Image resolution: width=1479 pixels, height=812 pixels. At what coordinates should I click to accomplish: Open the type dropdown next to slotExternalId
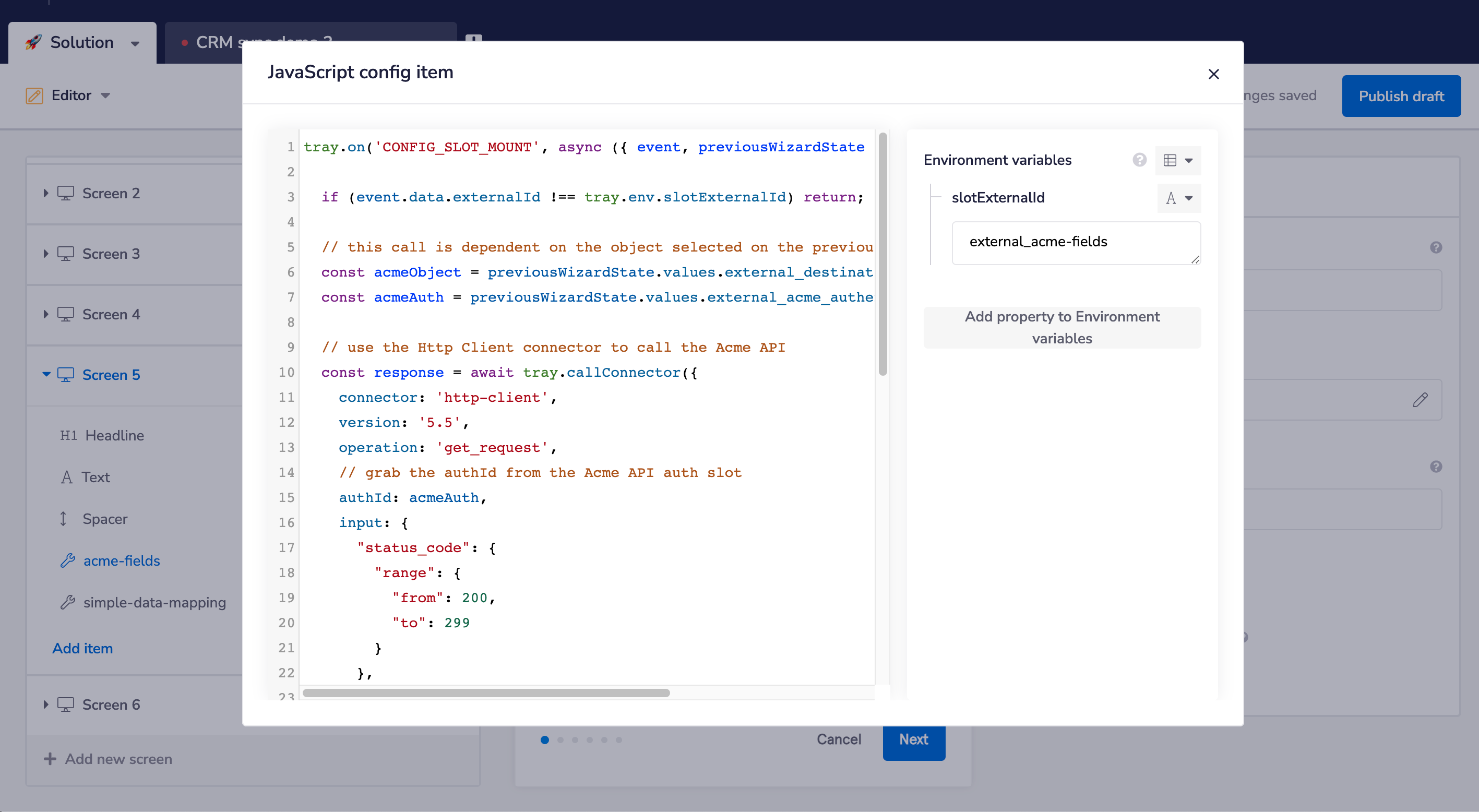coord(1178,198)
